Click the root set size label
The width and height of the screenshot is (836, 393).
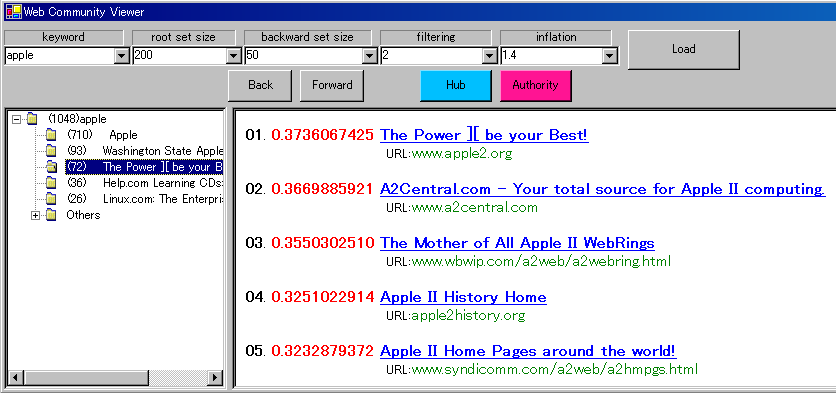click(183, 37)
